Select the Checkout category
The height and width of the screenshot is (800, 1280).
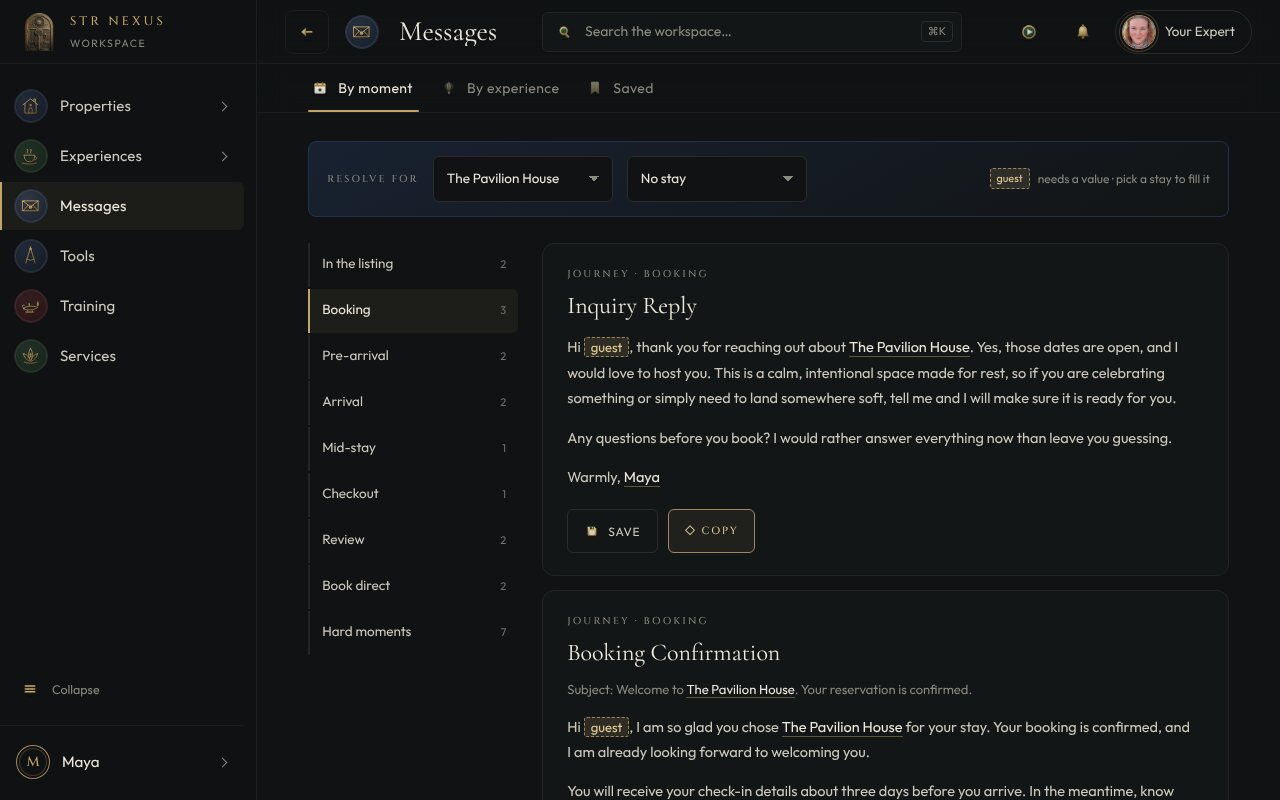[x=413, y=494]
